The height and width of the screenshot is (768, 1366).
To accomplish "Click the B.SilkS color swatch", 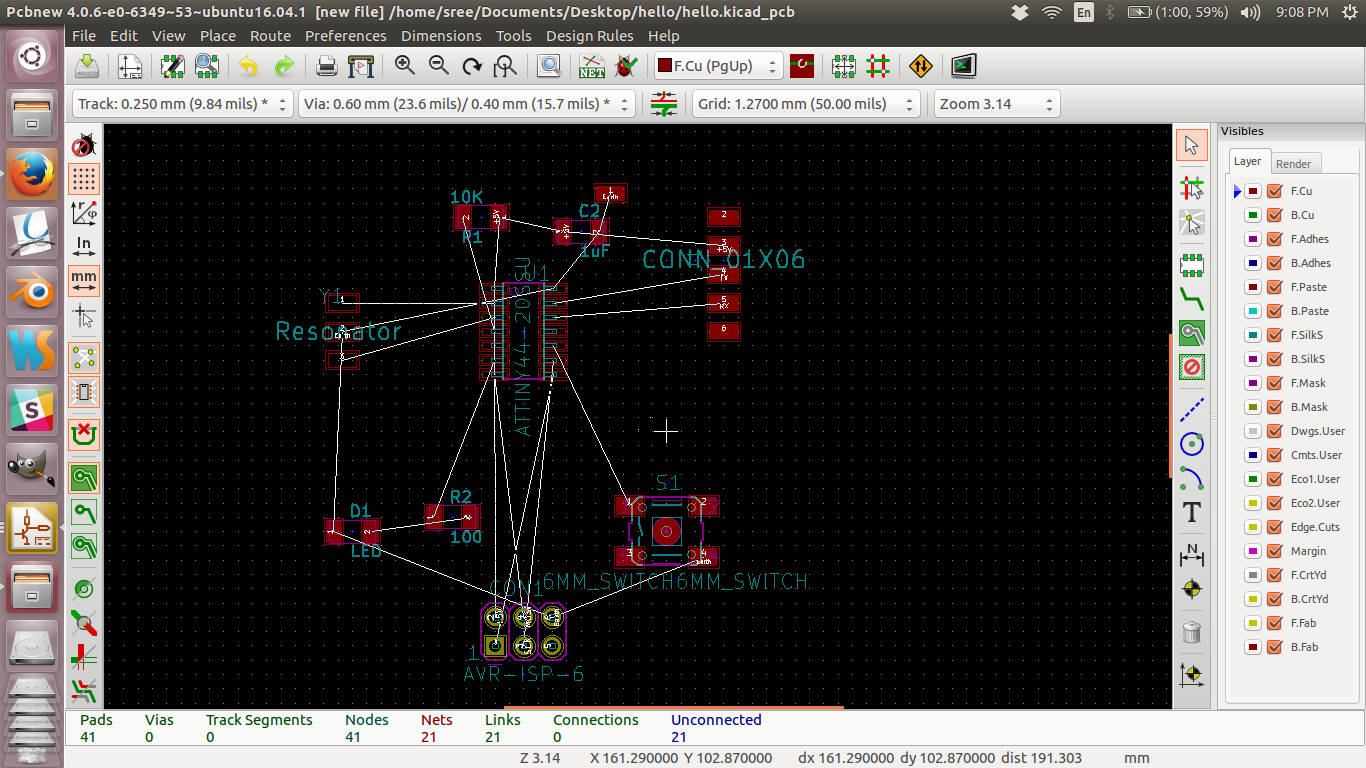I will 1252,359.
